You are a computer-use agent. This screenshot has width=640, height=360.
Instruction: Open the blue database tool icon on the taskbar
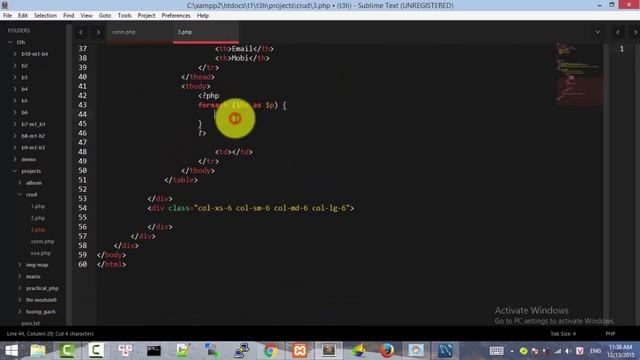(445, 351)
